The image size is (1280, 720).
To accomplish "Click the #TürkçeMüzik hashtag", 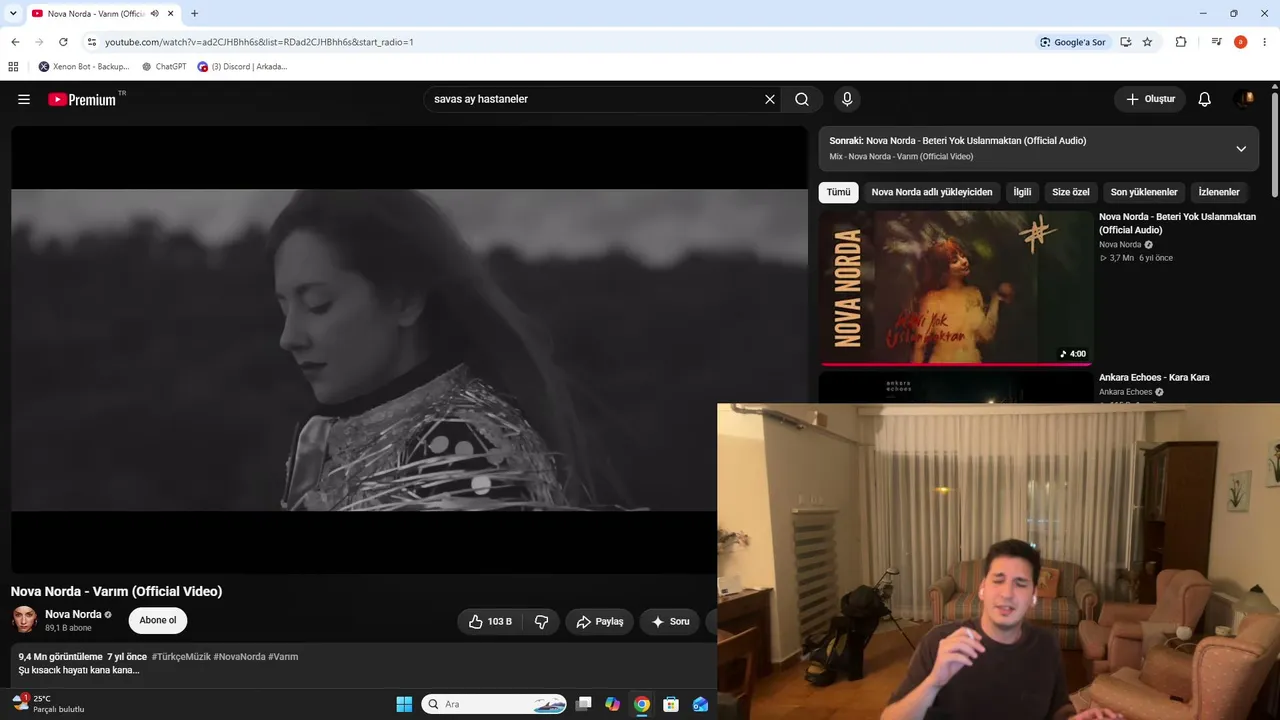I will click(181, 657).
